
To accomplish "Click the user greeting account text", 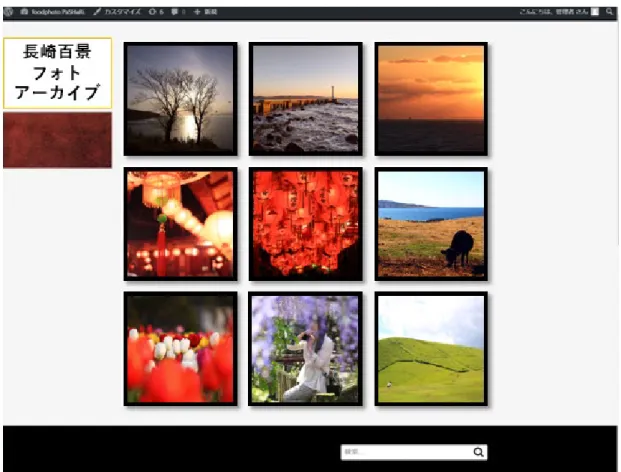I will pos(554,12).
